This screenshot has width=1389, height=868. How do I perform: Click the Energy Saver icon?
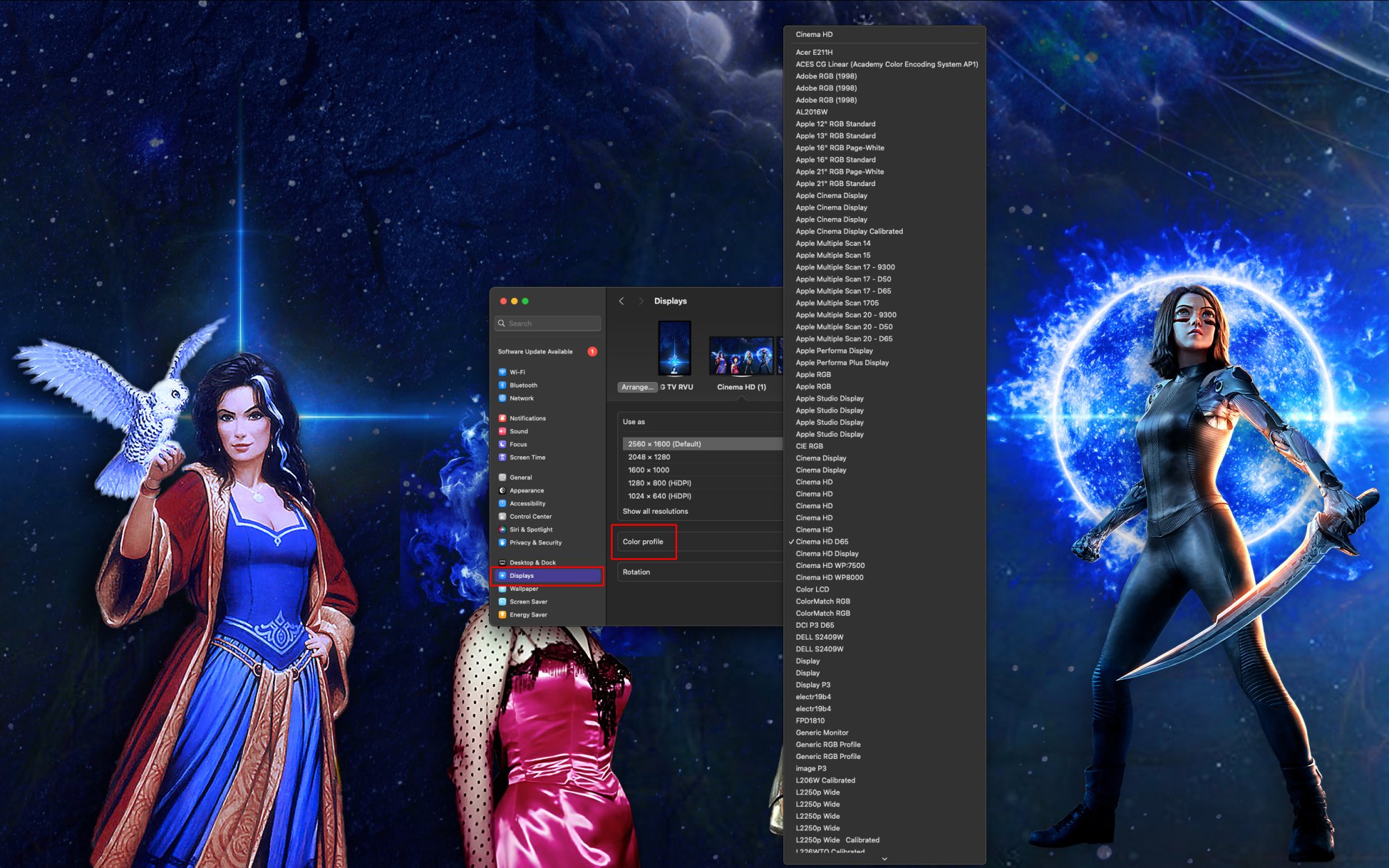(x=502, y=615)
